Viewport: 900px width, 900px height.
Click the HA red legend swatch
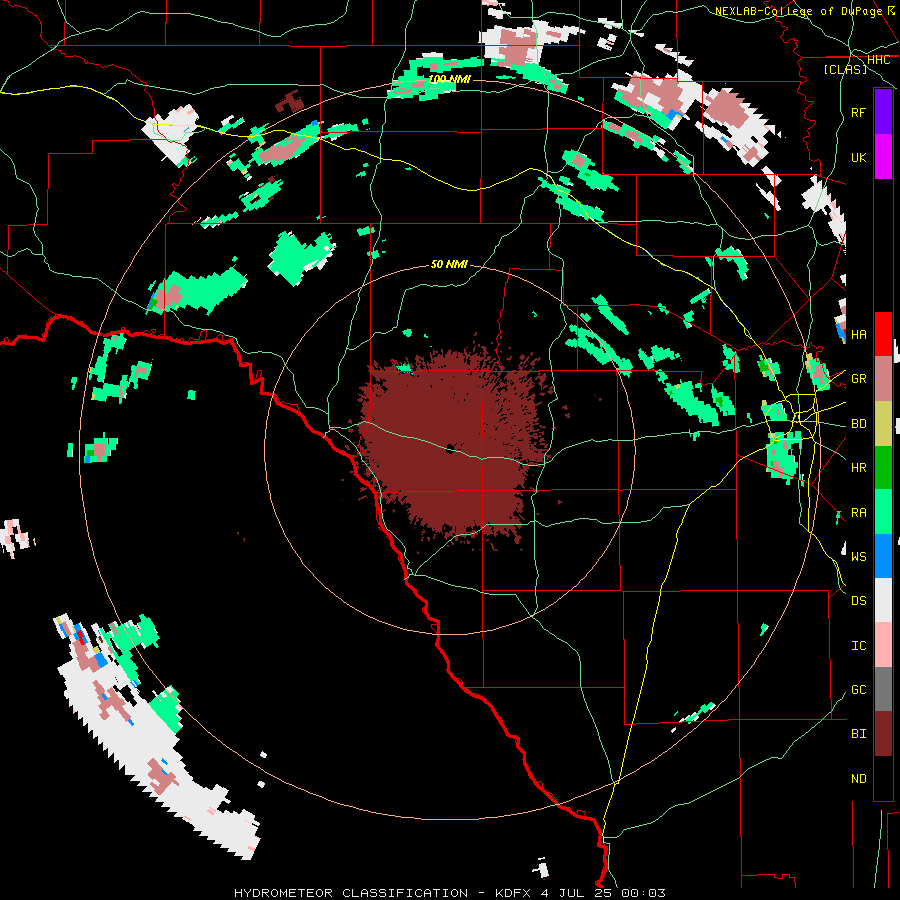tap(883, 334)
